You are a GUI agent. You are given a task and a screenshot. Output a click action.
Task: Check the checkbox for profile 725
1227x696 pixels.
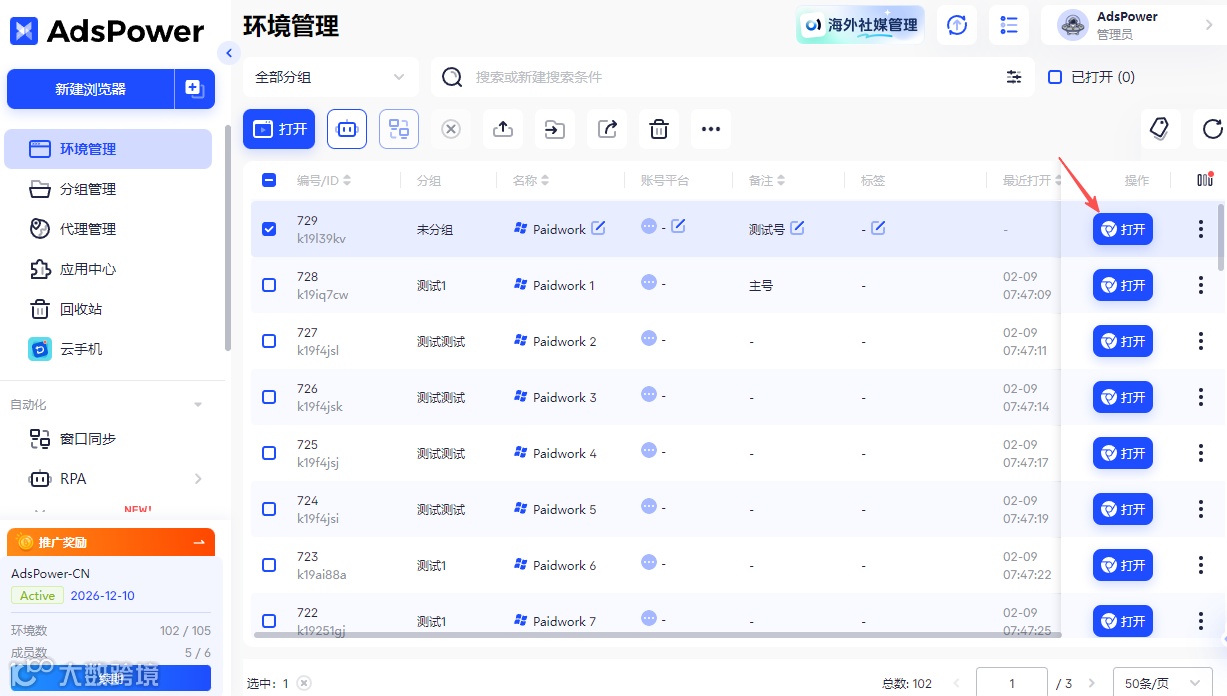269,453
